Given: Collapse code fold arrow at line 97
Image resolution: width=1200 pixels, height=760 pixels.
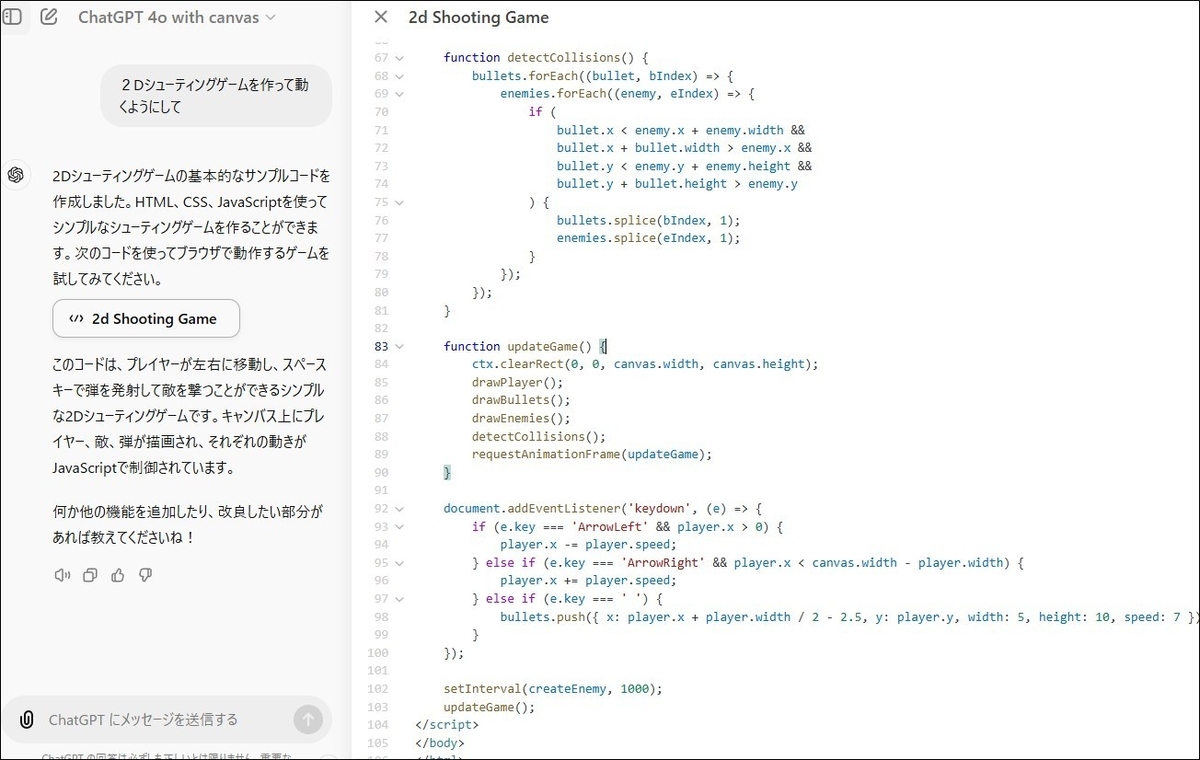Looking at the screenshot, I should pyautogui.click(x=399, y=598).
